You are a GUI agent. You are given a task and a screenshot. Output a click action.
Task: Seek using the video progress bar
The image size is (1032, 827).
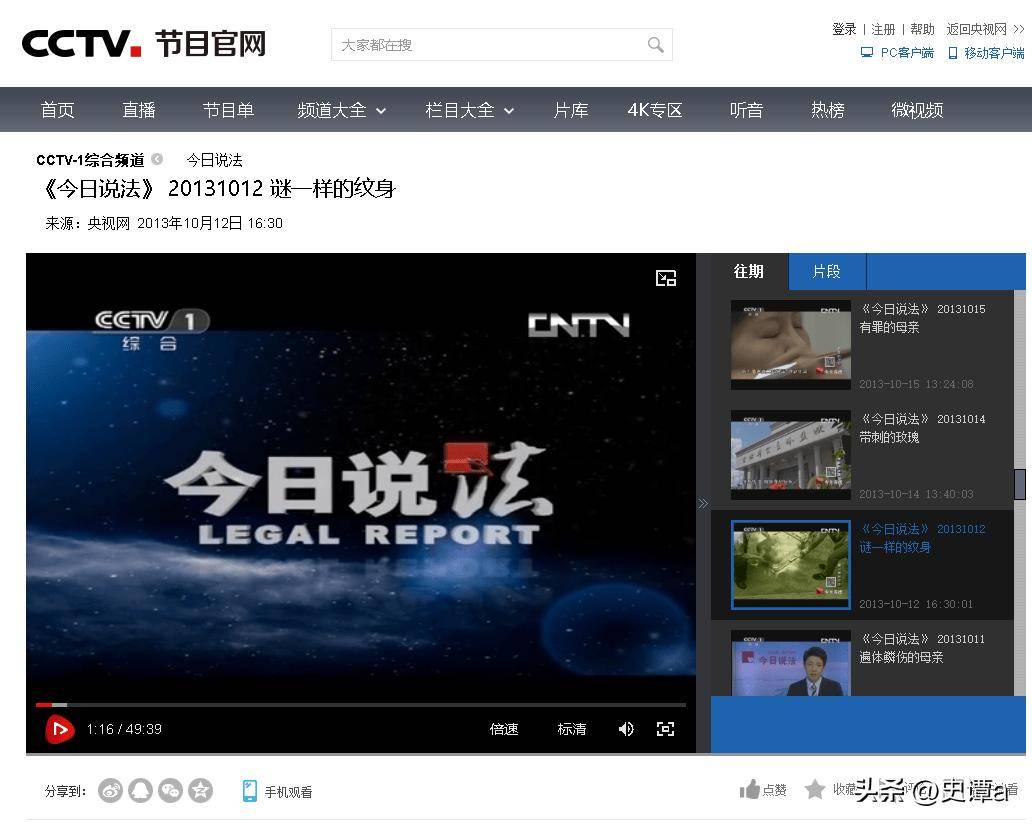[361, 705]
